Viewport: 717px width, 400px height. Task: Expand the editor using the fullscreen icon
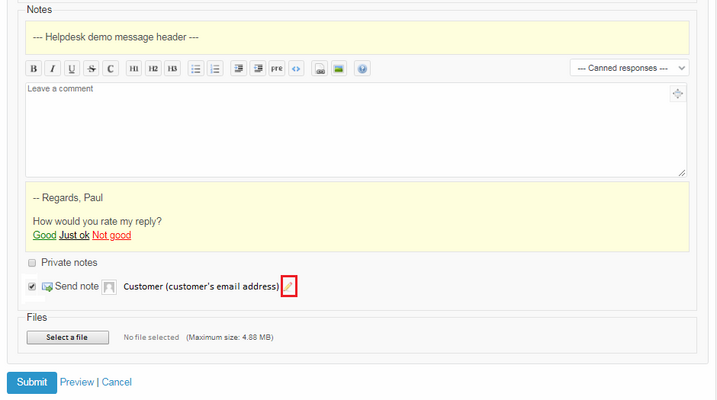[x=677, y=94]
